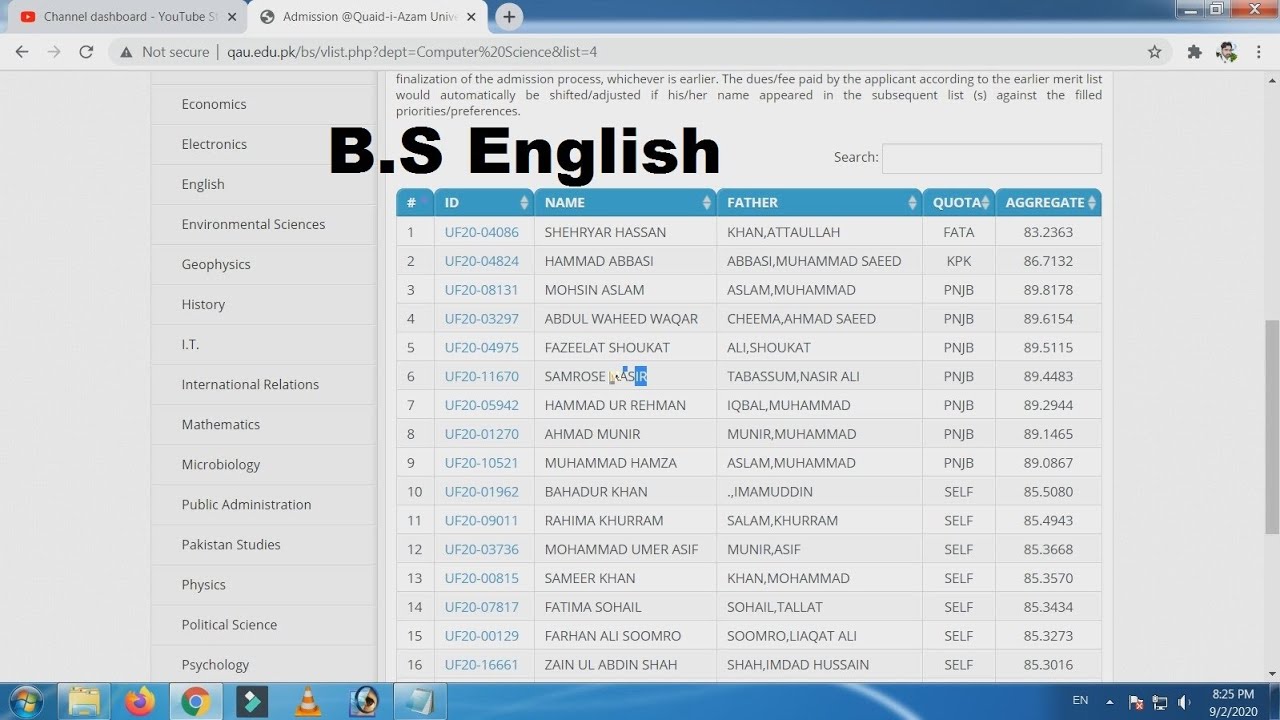Open the clock showing 8:25 PM
Screen dimensions: 1280x720
click(1233, 702)
